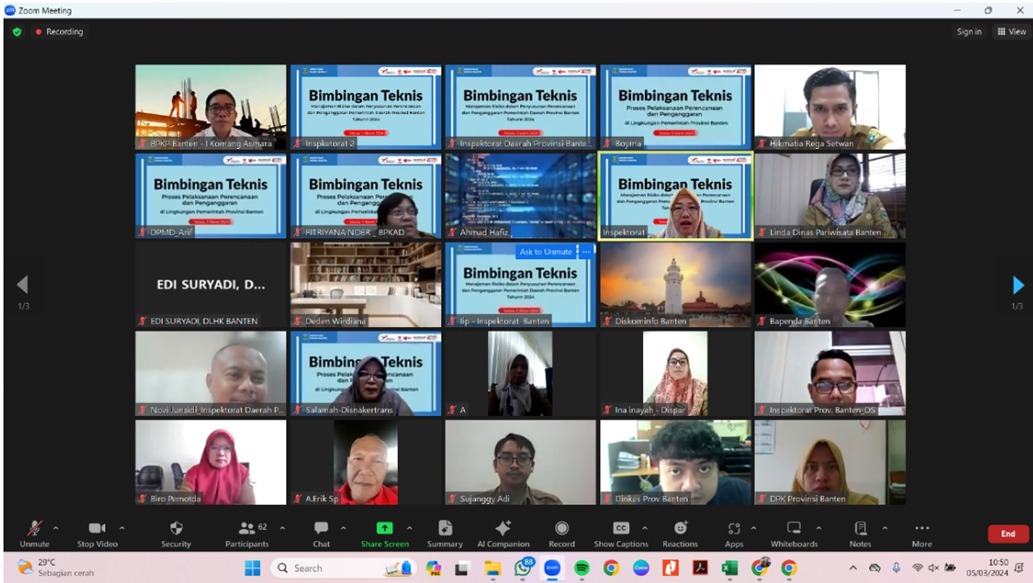The width and height of the screenshot is (1033, 583).
Task: Stop the video camera
Action: coord(97,530)
